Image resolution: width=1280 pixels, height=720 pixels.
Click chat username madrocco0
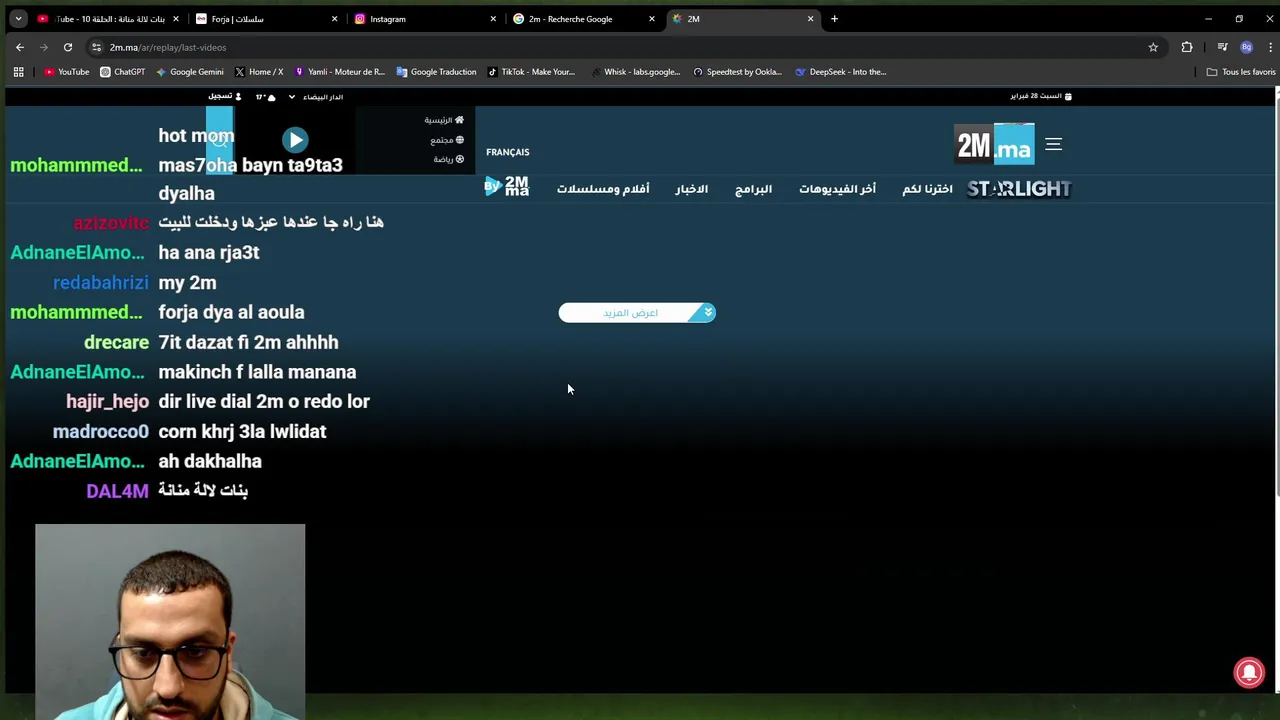[x=100, y=432]
